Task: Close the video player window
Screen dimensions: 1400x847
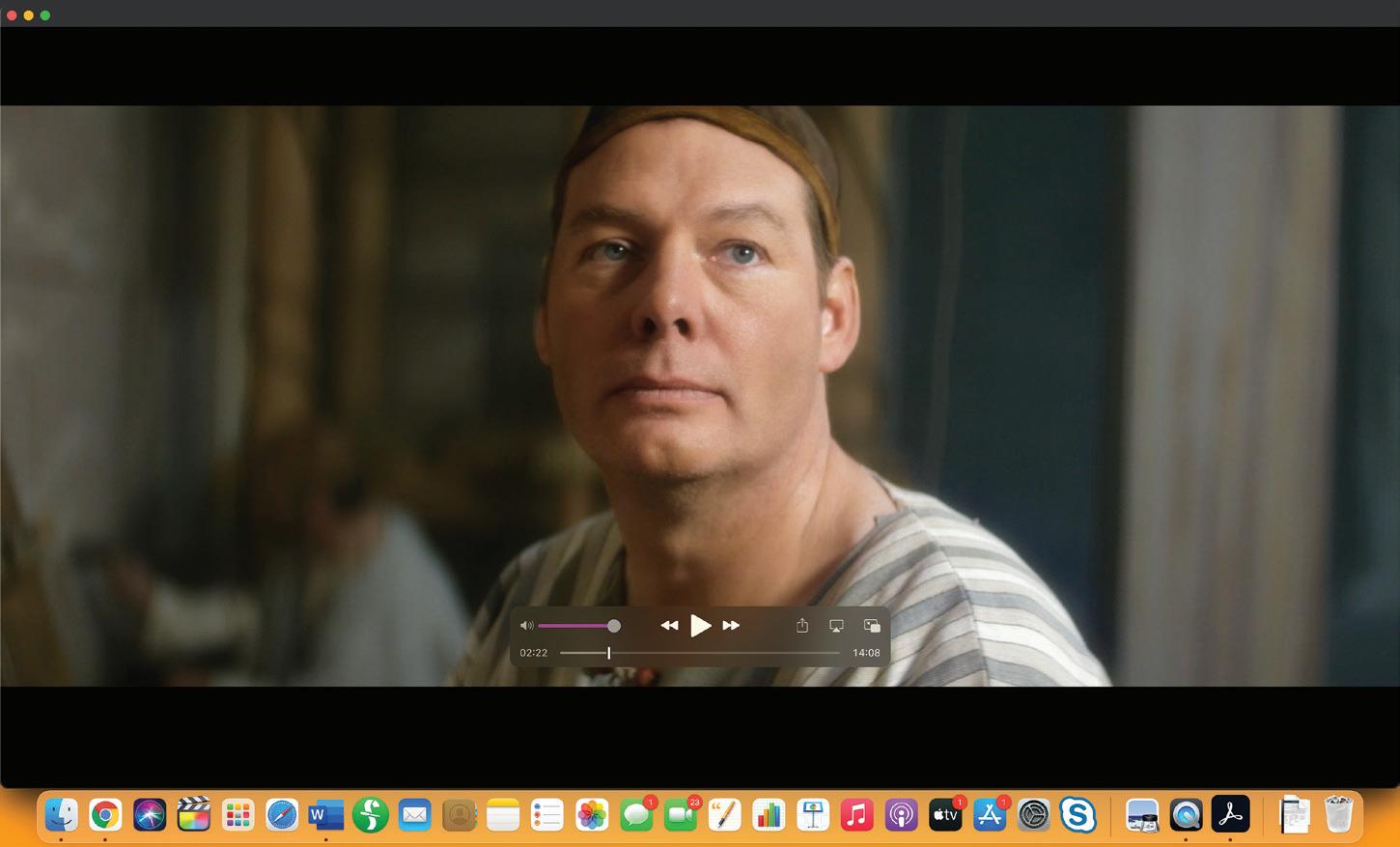Action: (12, 15)
